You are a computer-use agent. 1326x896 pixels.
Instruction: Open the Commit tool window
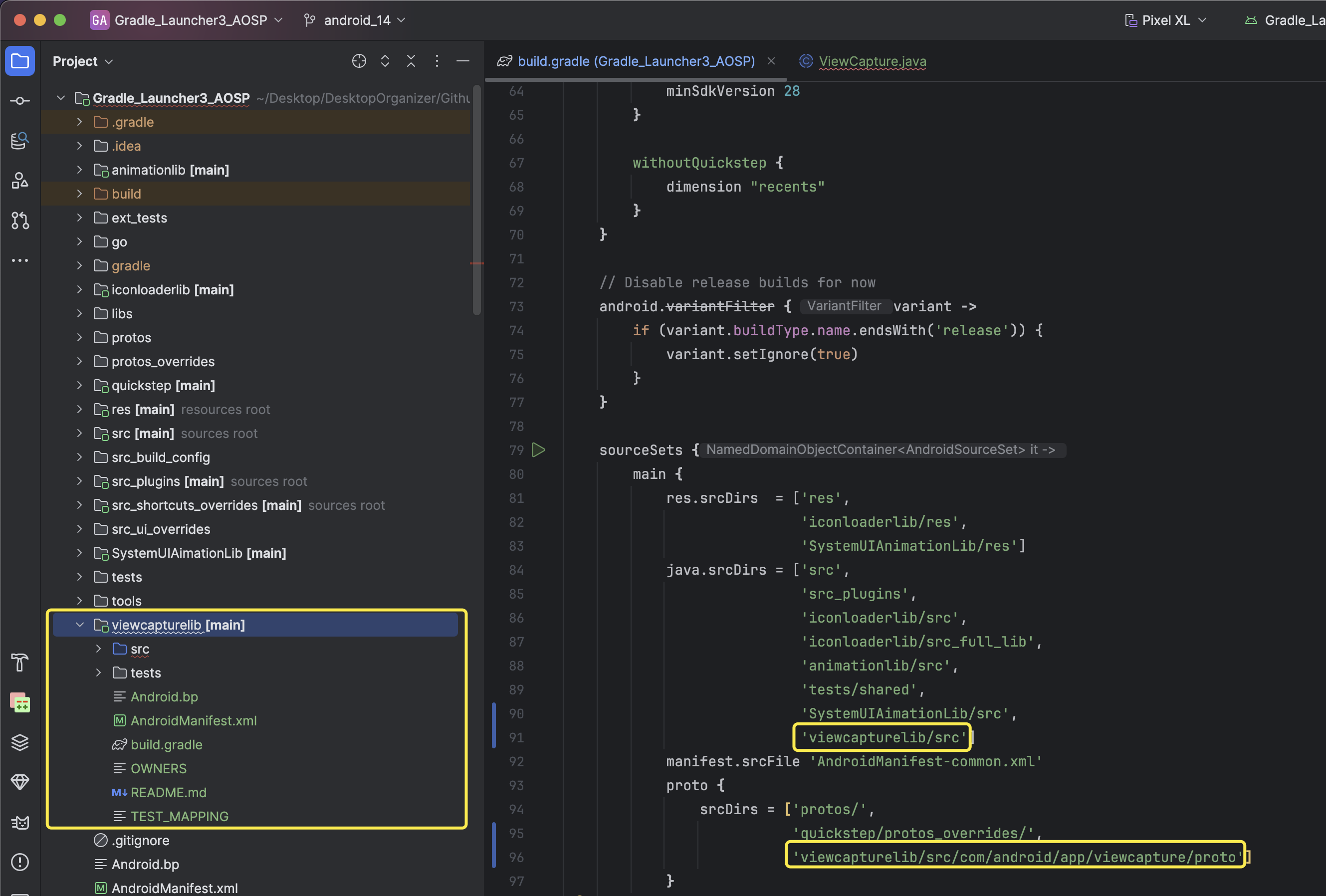point(20,101)
